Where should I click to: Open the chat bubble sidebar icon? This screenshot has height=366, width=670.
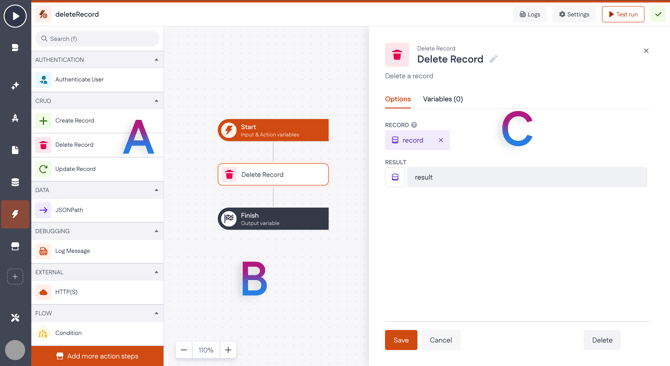coord(15,47)
